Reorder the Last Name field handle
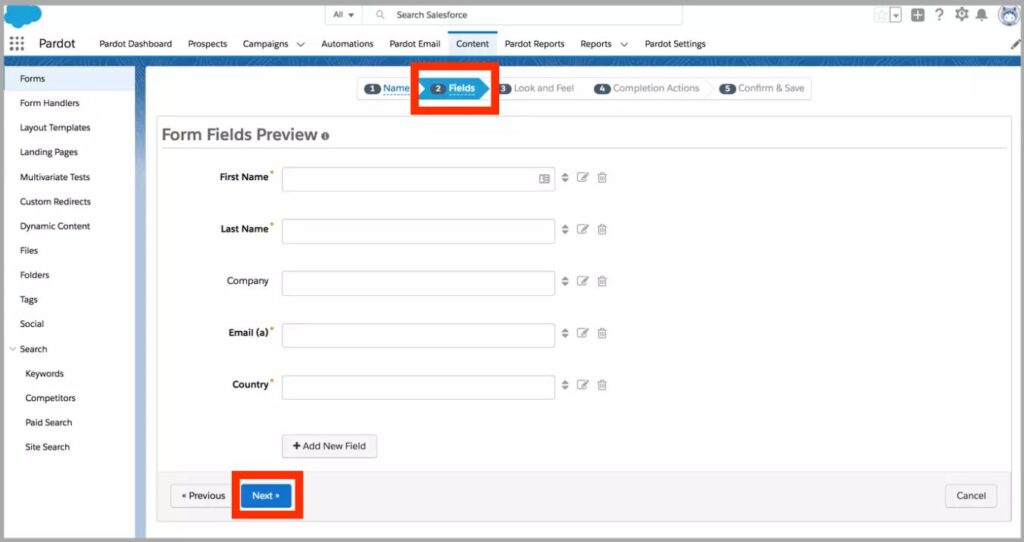The image size is (1024, 542). pos(565,229)
